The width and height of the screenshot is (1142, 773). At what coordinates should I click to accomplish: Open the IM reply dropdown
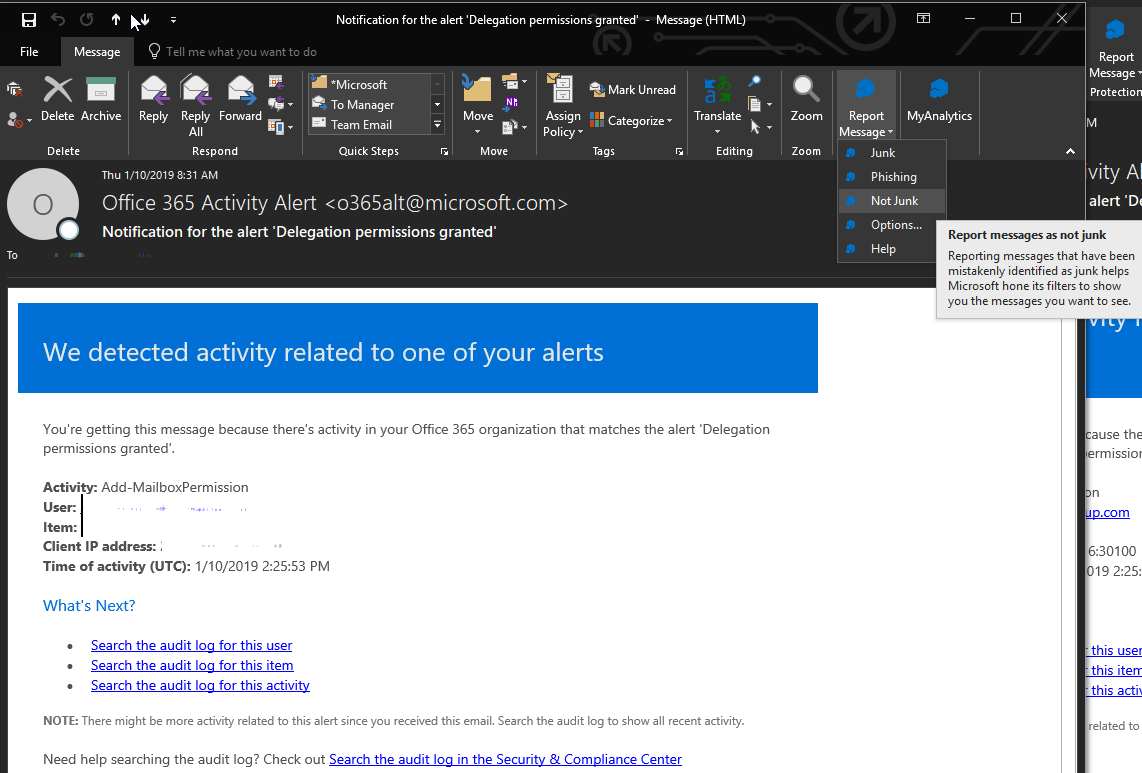[280, 104]
